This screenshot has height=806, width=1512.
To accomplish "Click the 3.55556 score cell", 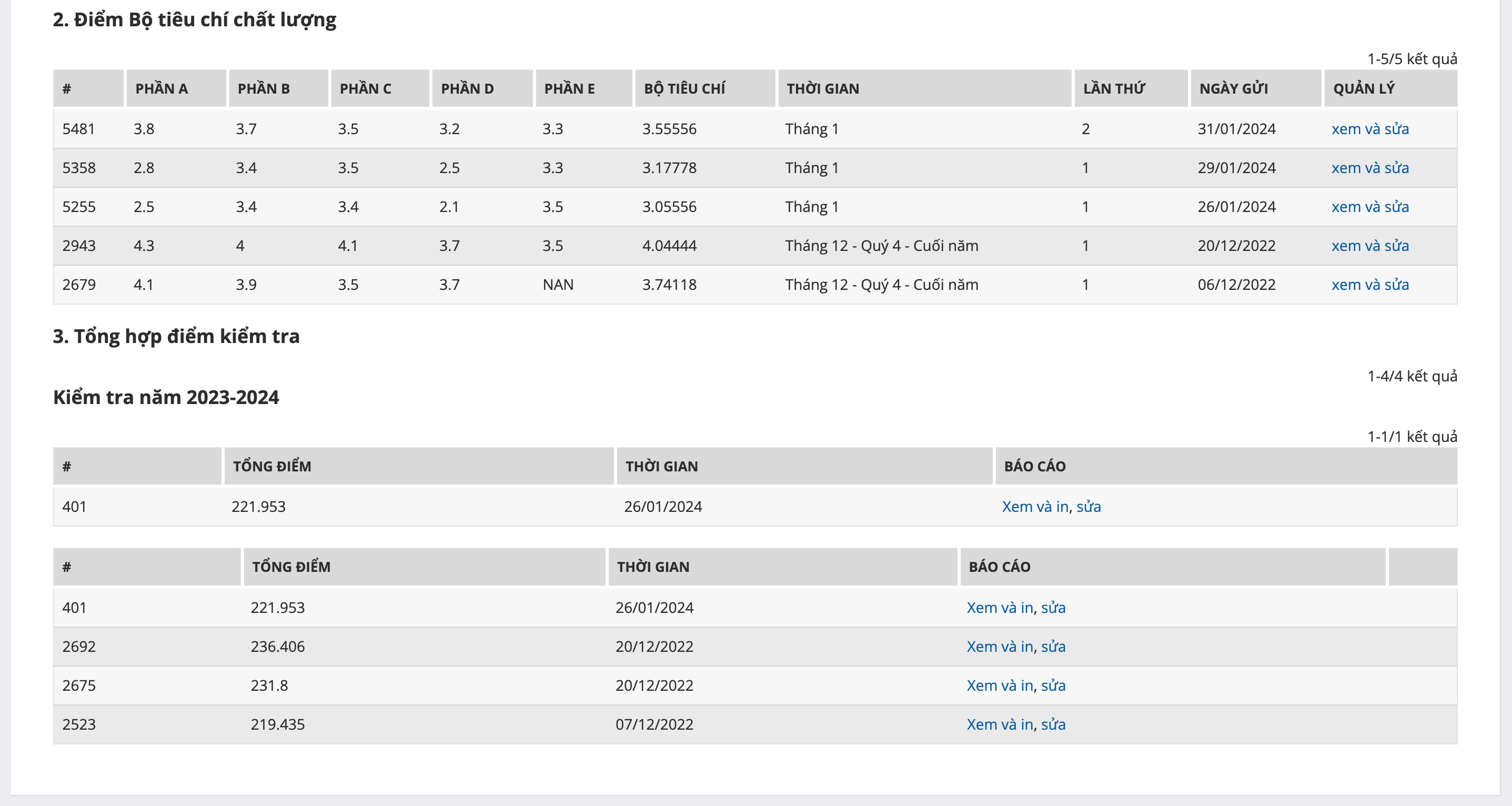I will (x=669, y=128).
